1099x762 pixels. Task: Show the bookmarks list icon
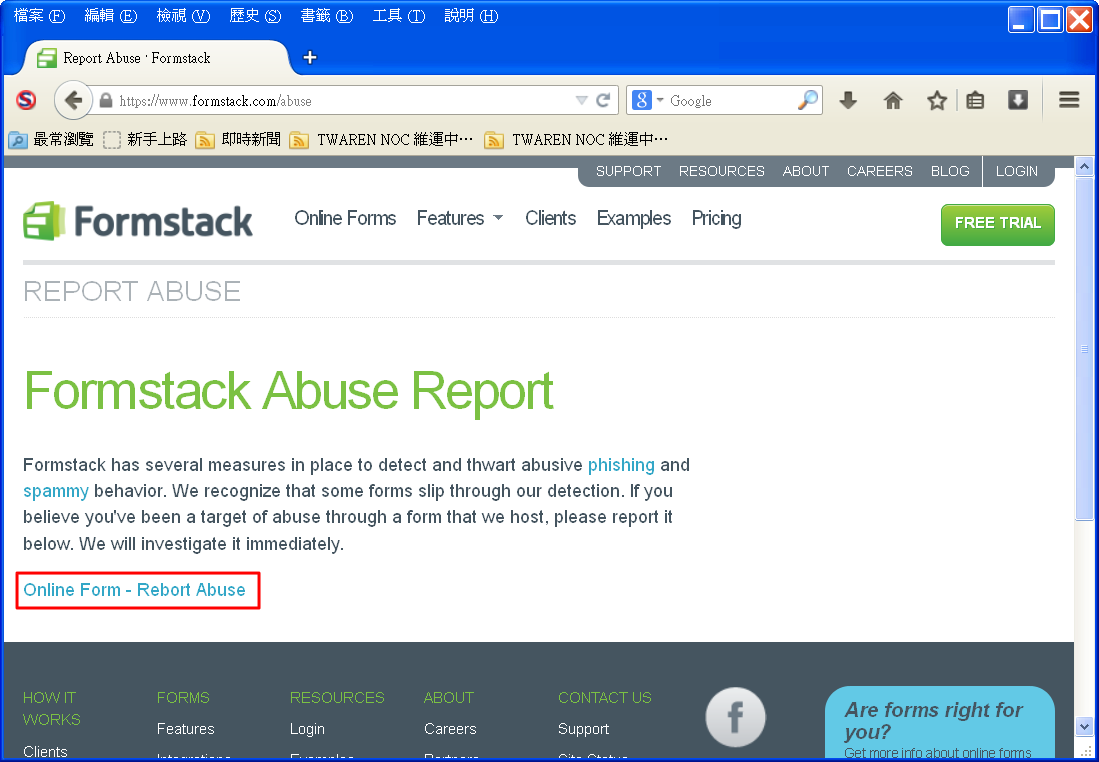coord(975,100)
